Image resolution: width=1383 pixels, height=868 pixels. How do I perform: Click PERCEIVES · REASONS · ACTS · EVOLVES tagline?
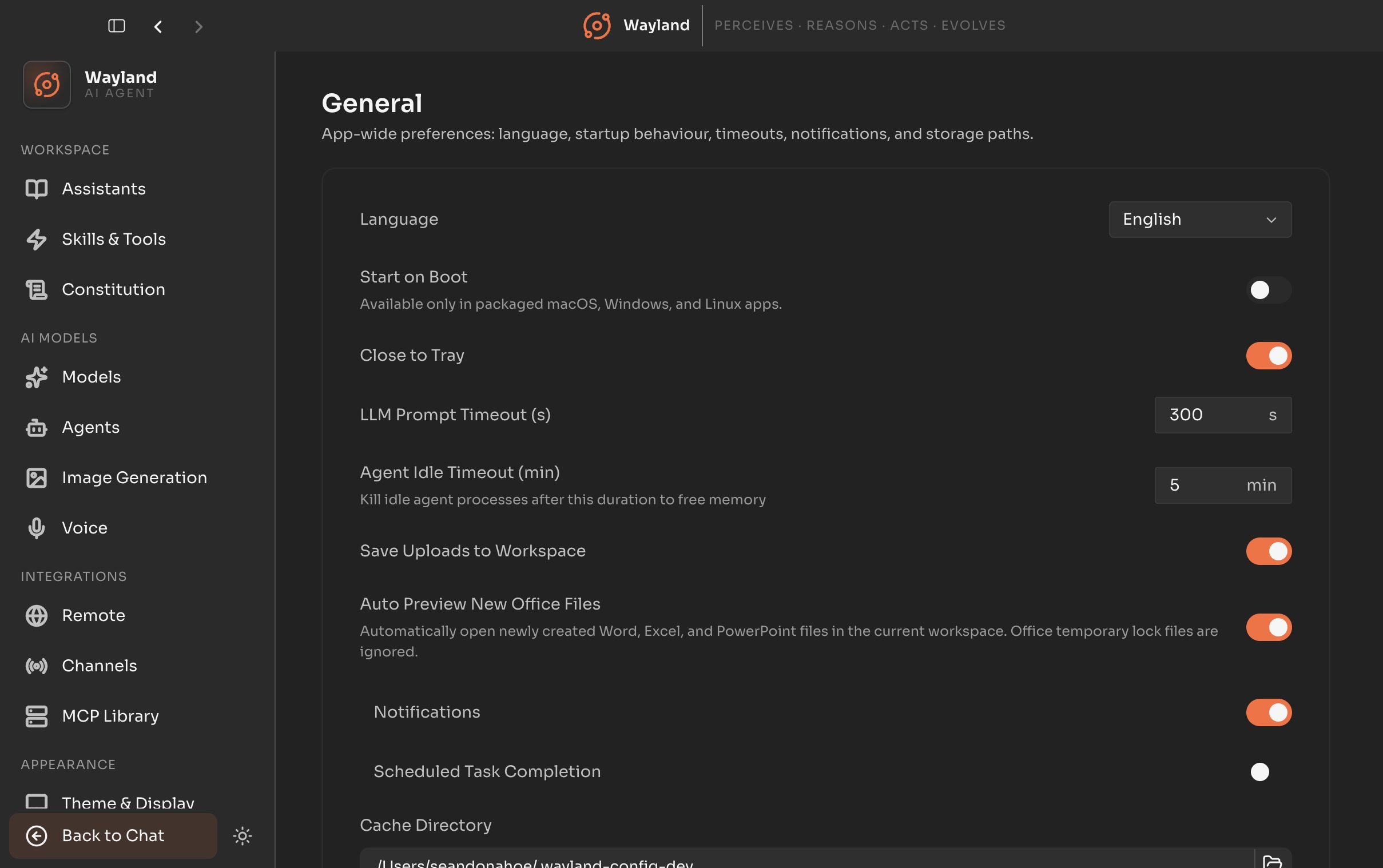[x=860, y=25]
